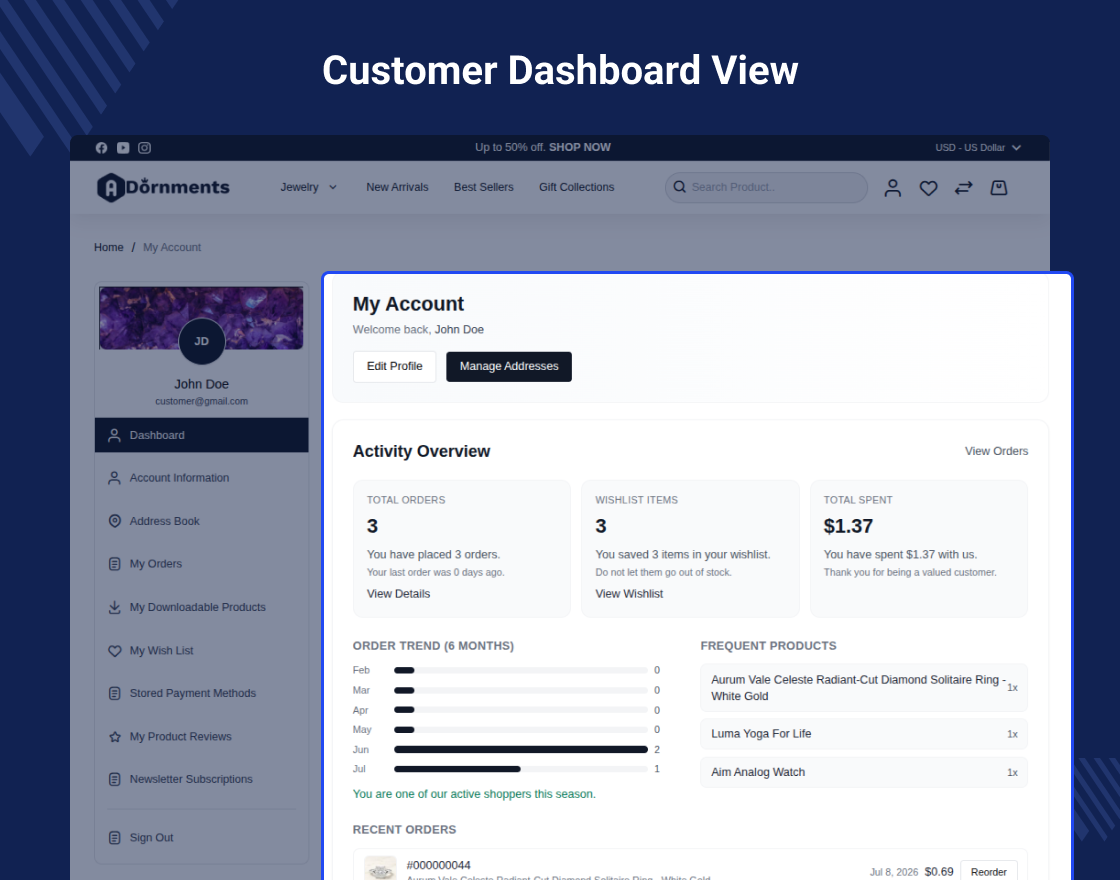The height and width of the screenshot is (880, 1120).
Task: Click the Jul order trend bar
Action: (521, 769)
